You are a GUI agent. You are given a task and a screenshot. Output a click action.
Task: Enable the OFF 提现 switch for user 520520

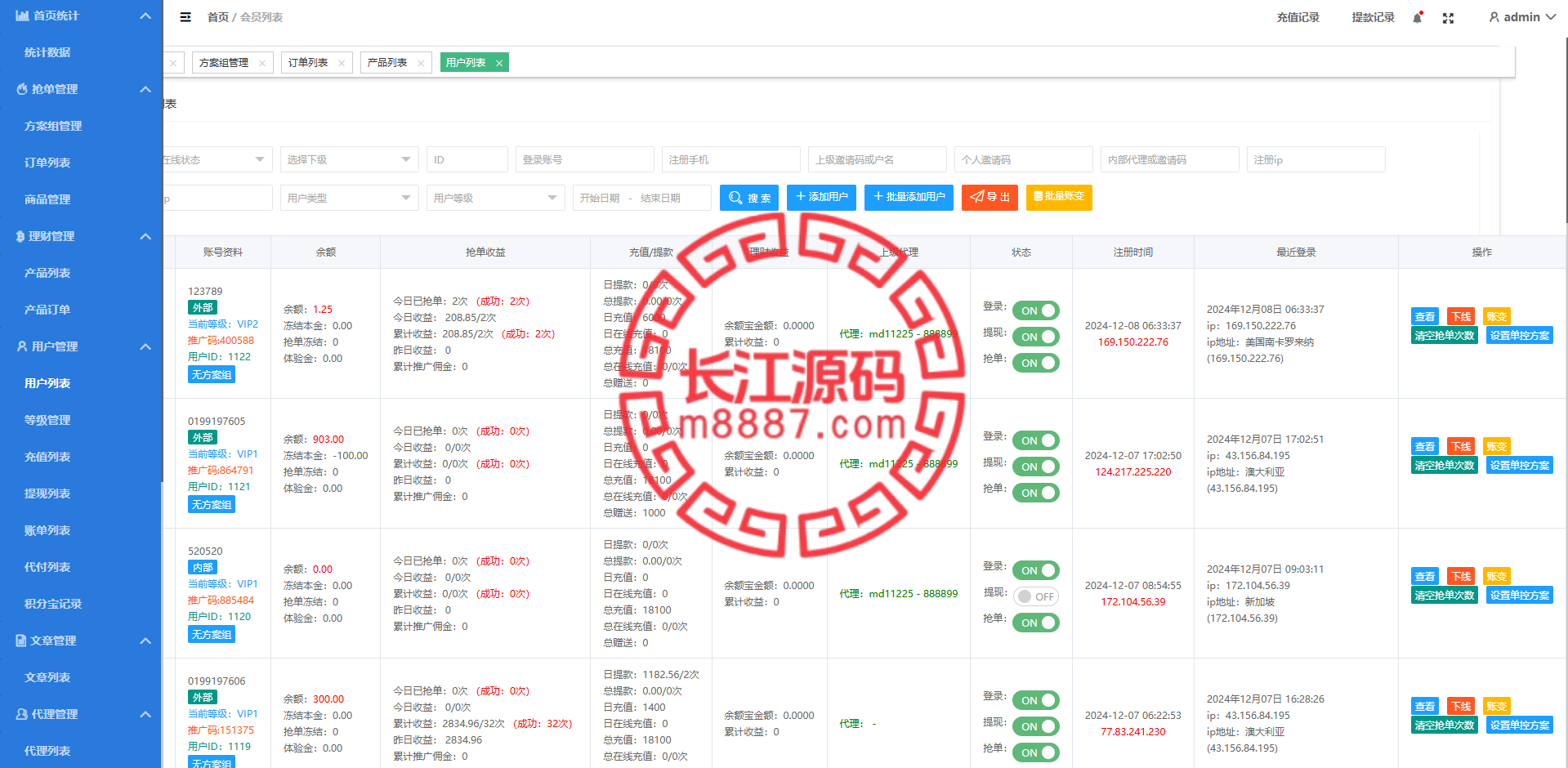(x=1035, y=596)
